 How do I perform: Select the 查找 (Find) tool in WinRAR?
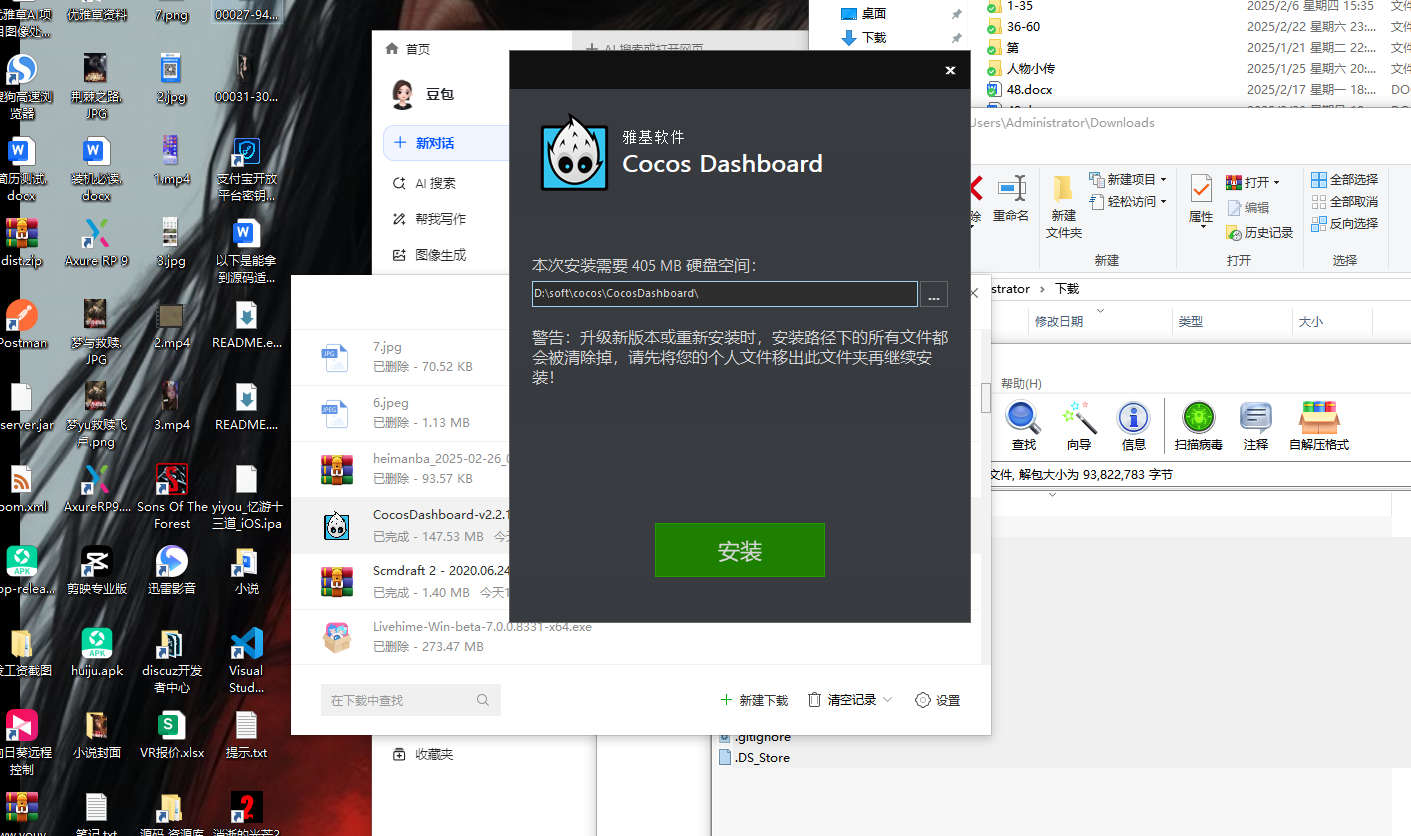coord(1022,425)
